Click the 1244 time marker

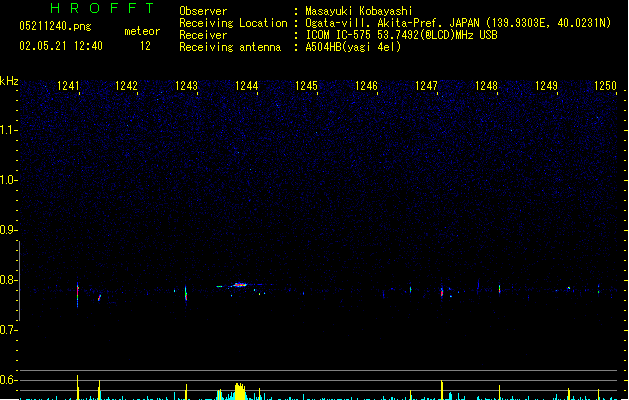coord(246,86)
